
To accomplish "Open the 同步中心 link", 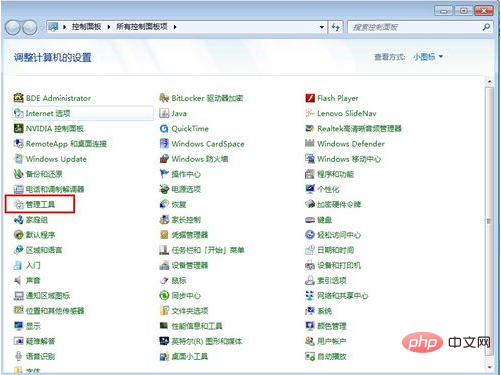I will click(x=186, y=296).
